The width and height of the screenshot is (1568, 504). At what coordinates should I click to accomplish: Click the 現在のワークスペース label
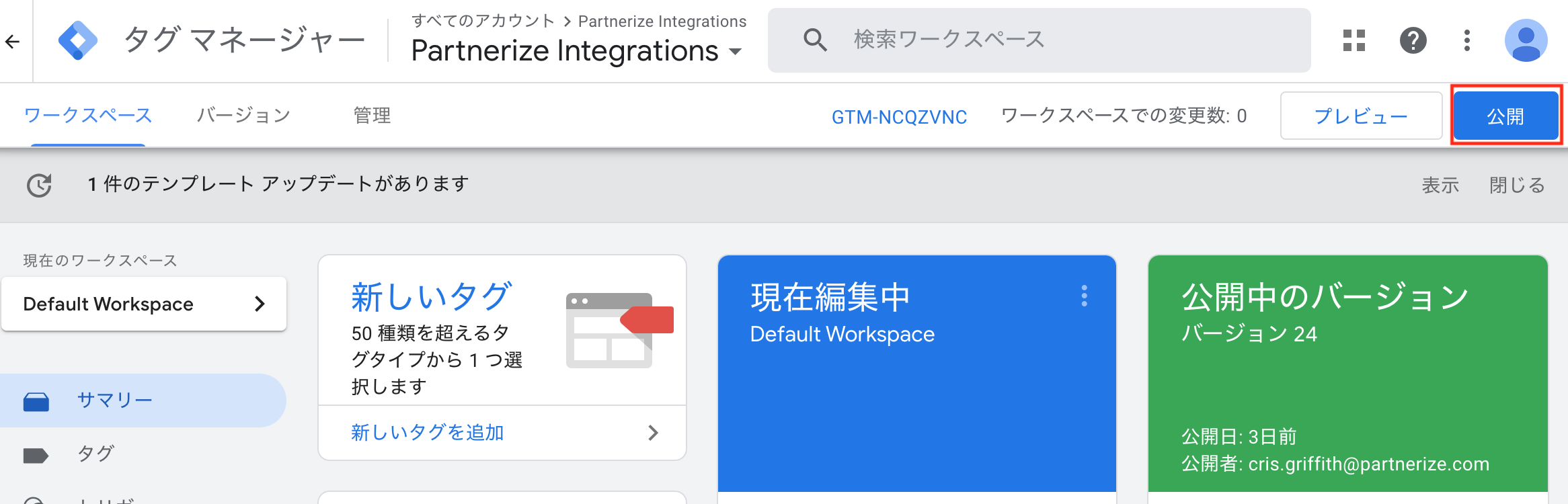click(x=100, y=261)
